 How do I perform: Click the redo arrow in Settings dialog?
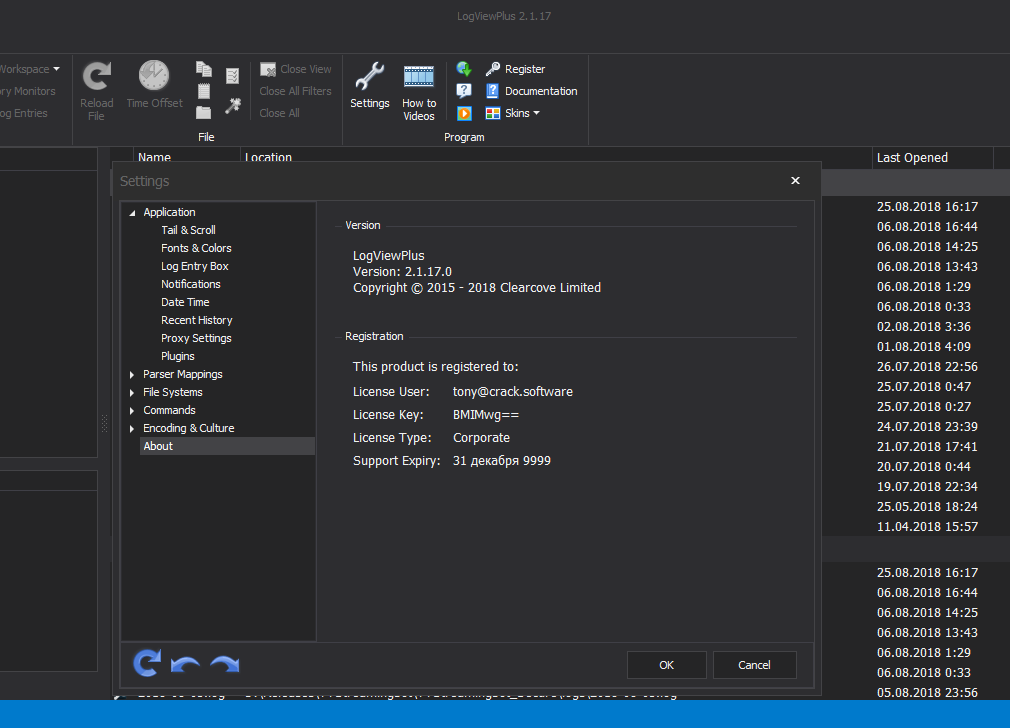[x=225, y=664]
